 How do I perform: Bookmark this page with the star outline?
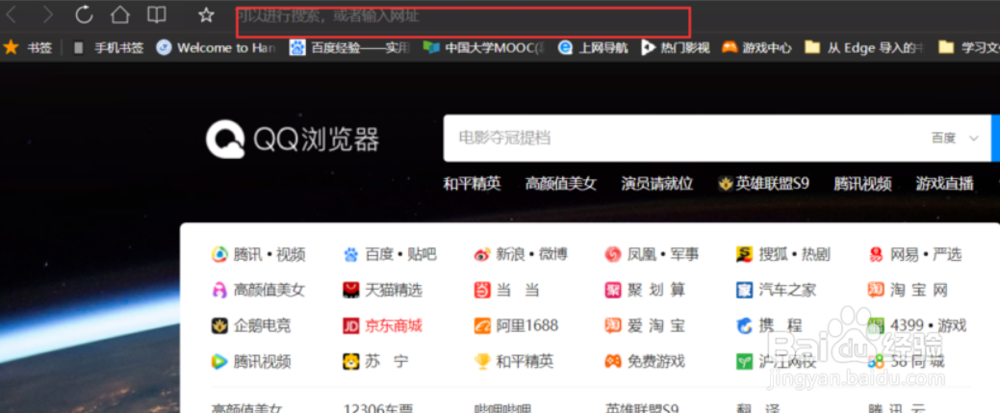point(206,15)
